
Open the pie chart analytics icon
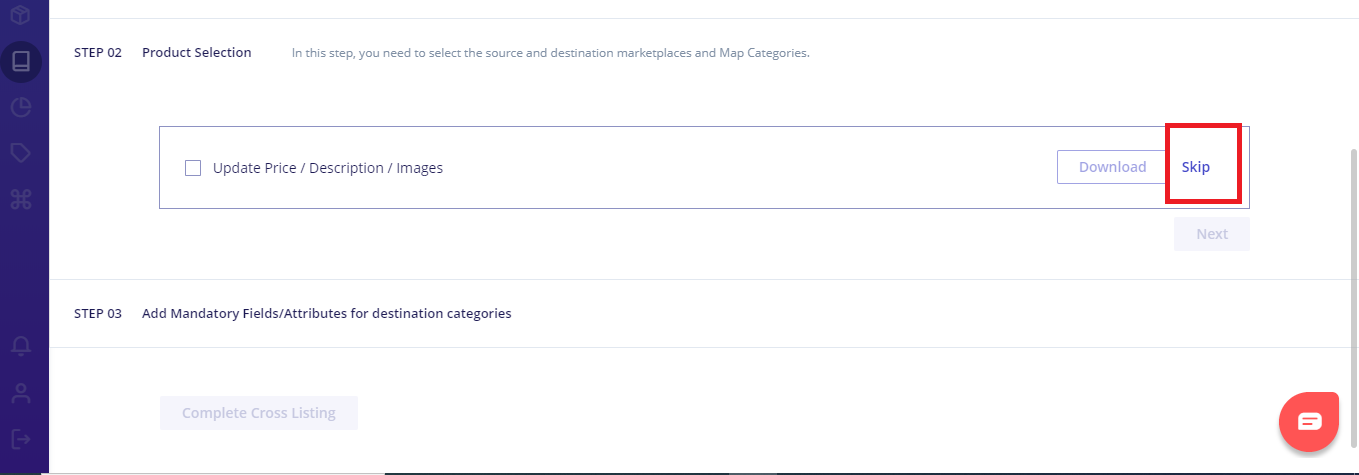[x=21, y=108]
